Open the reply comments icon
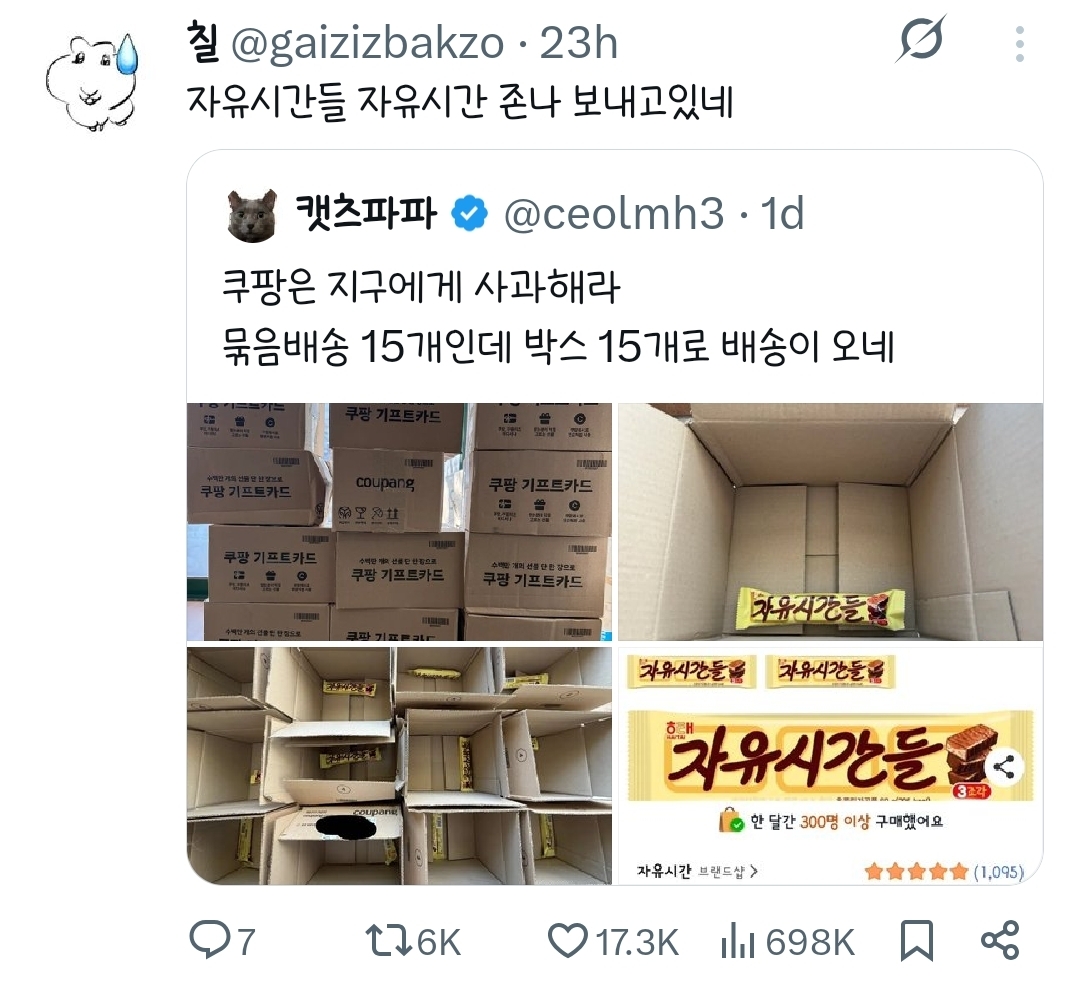This screenshot has width=1080, height=985. click(206, 940)
